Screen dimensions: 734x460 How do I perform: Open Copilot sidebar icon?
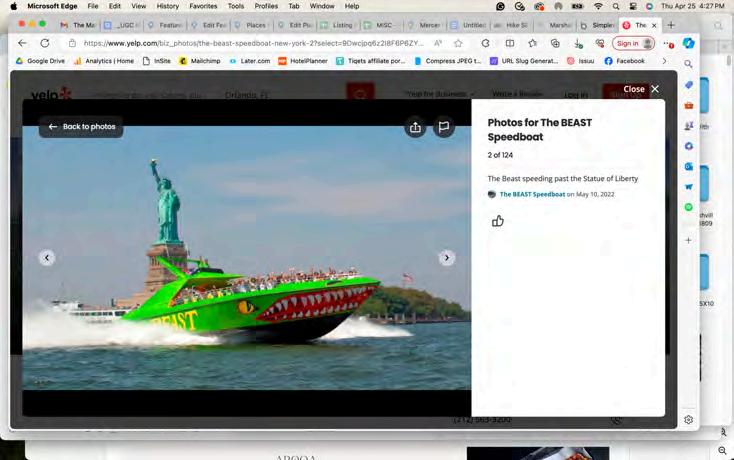[x=688, y=43]
